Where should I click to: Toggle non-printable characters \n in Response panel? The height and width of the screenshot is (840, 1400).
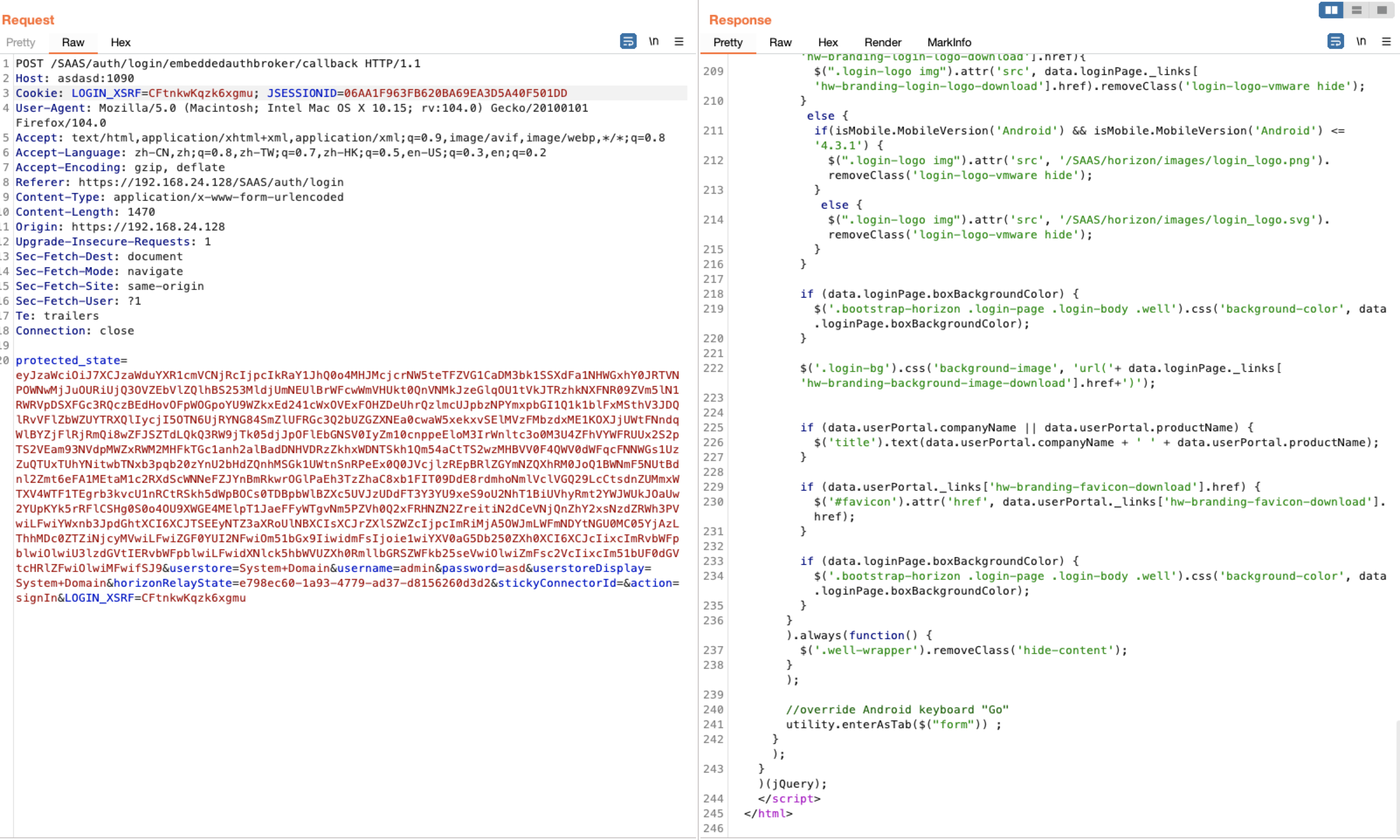1360,41
